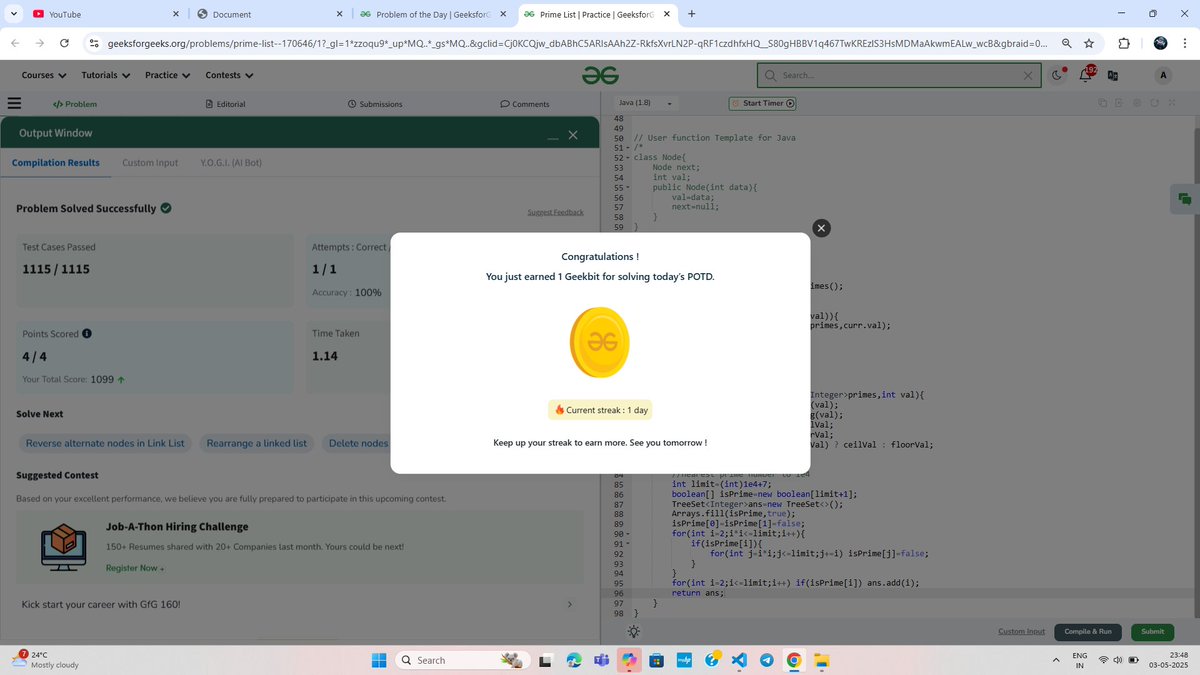This screenshot has height=675, width=1200.
Task: Click the reset code icon in editor toolbar
Action: [1154, 103]
